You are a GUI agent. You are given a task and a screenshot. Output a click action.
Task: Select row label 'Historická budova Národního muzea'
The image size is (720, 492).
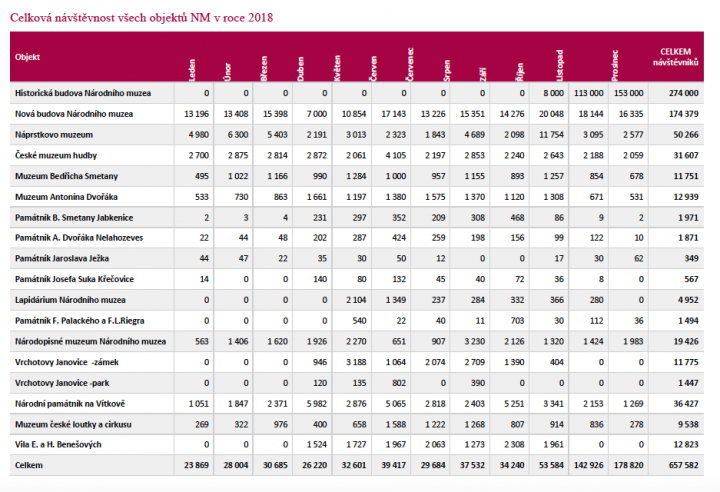83,93
